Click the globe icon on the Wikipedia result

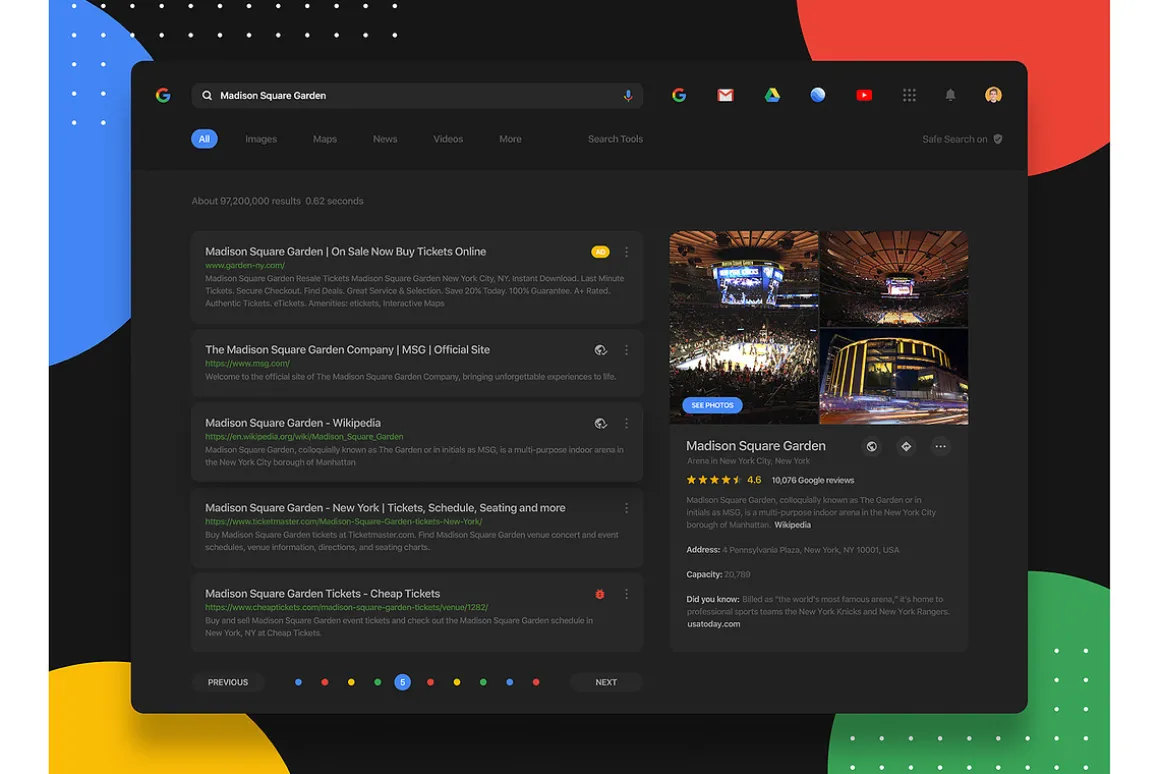click(x=600, y=423)
